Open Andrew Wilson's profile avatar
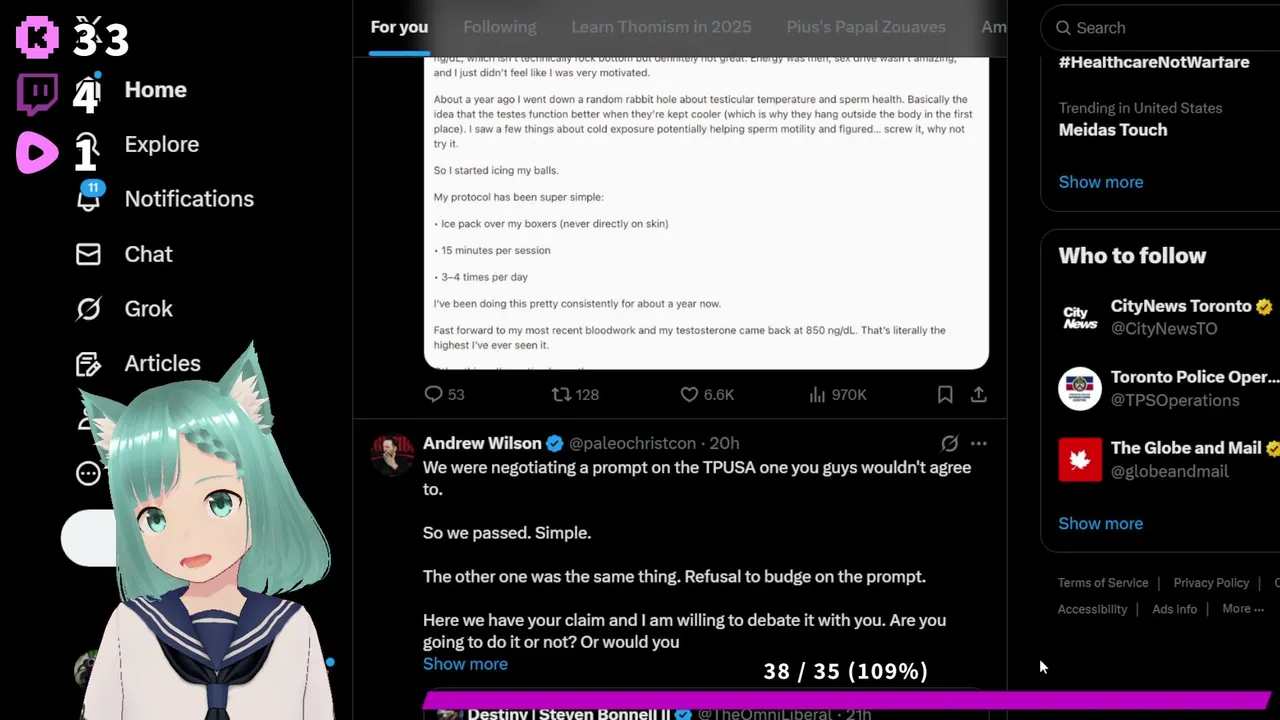Image resolution: width=1280 pixels, height=720 pixels. 392,455
